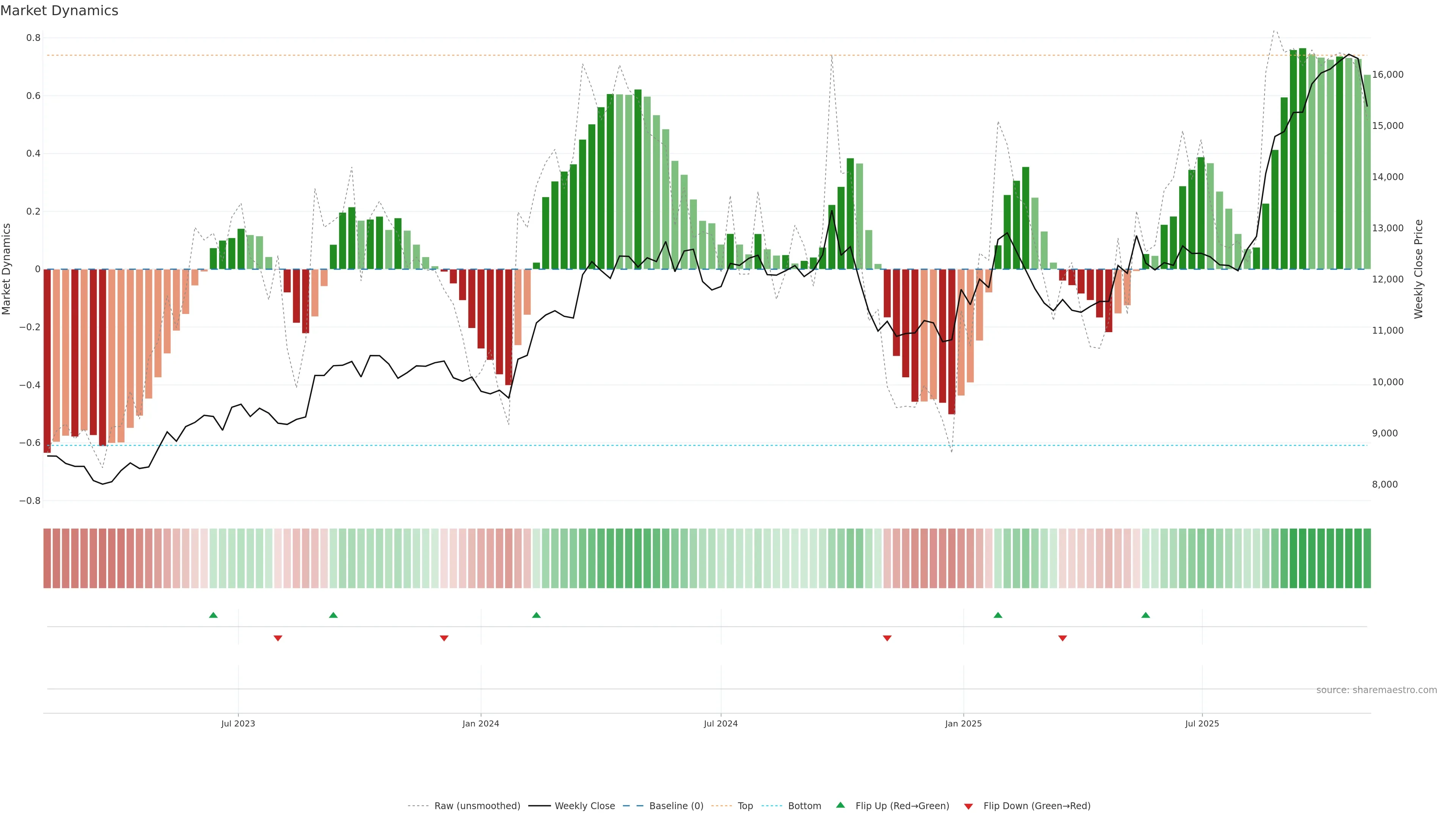Click the green flip-up marker just after Jan 2025
The image size is (1456, 819).
(998, 615)
